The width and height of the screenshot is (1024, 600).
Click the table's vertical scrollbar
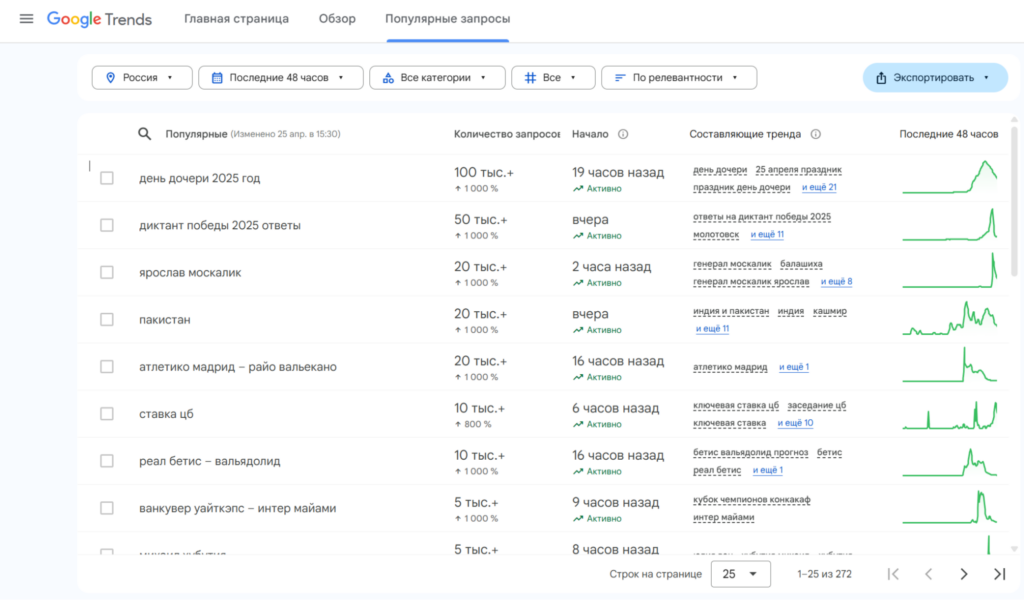point(1014,201)
